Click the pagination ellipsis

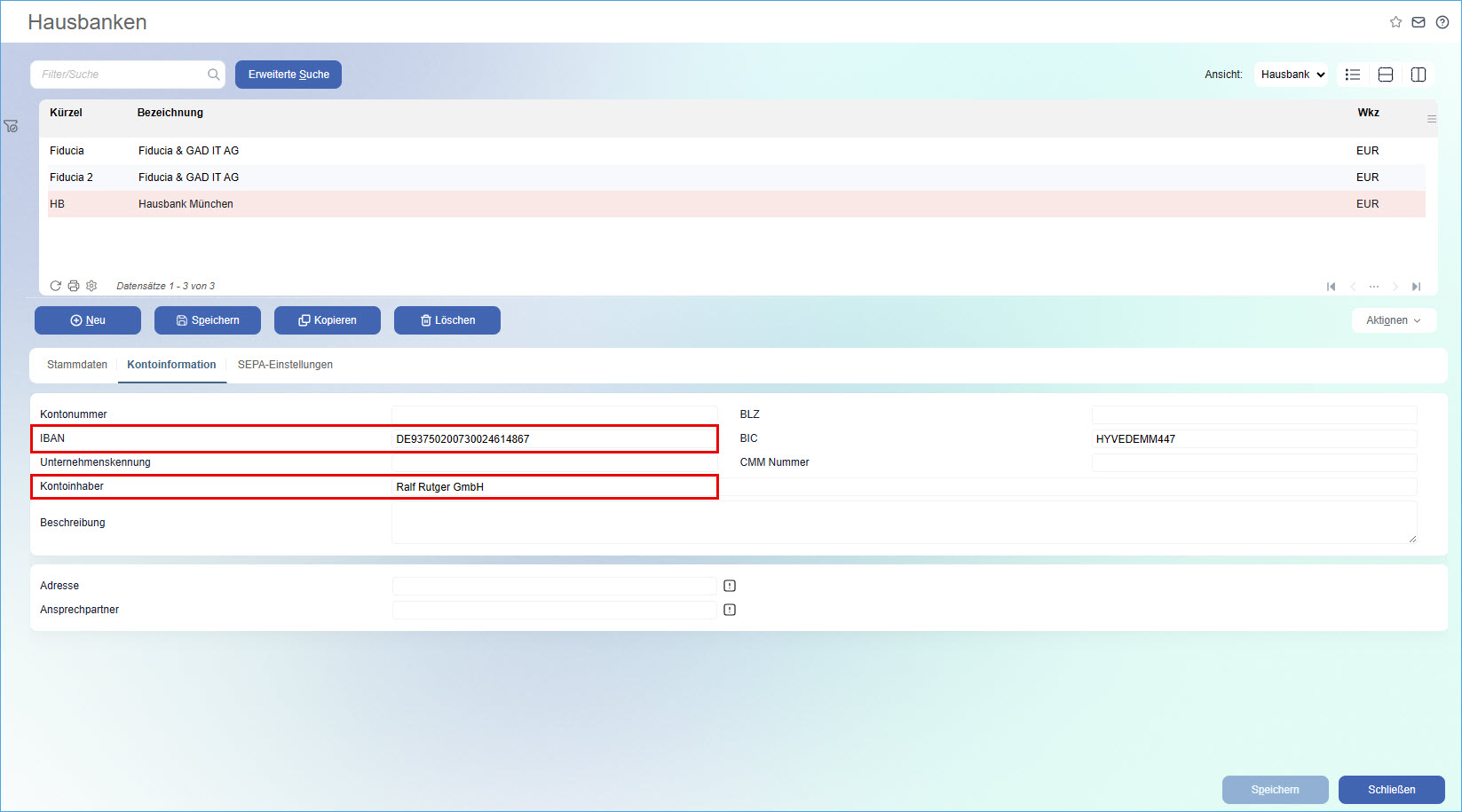coord(1374,287)
